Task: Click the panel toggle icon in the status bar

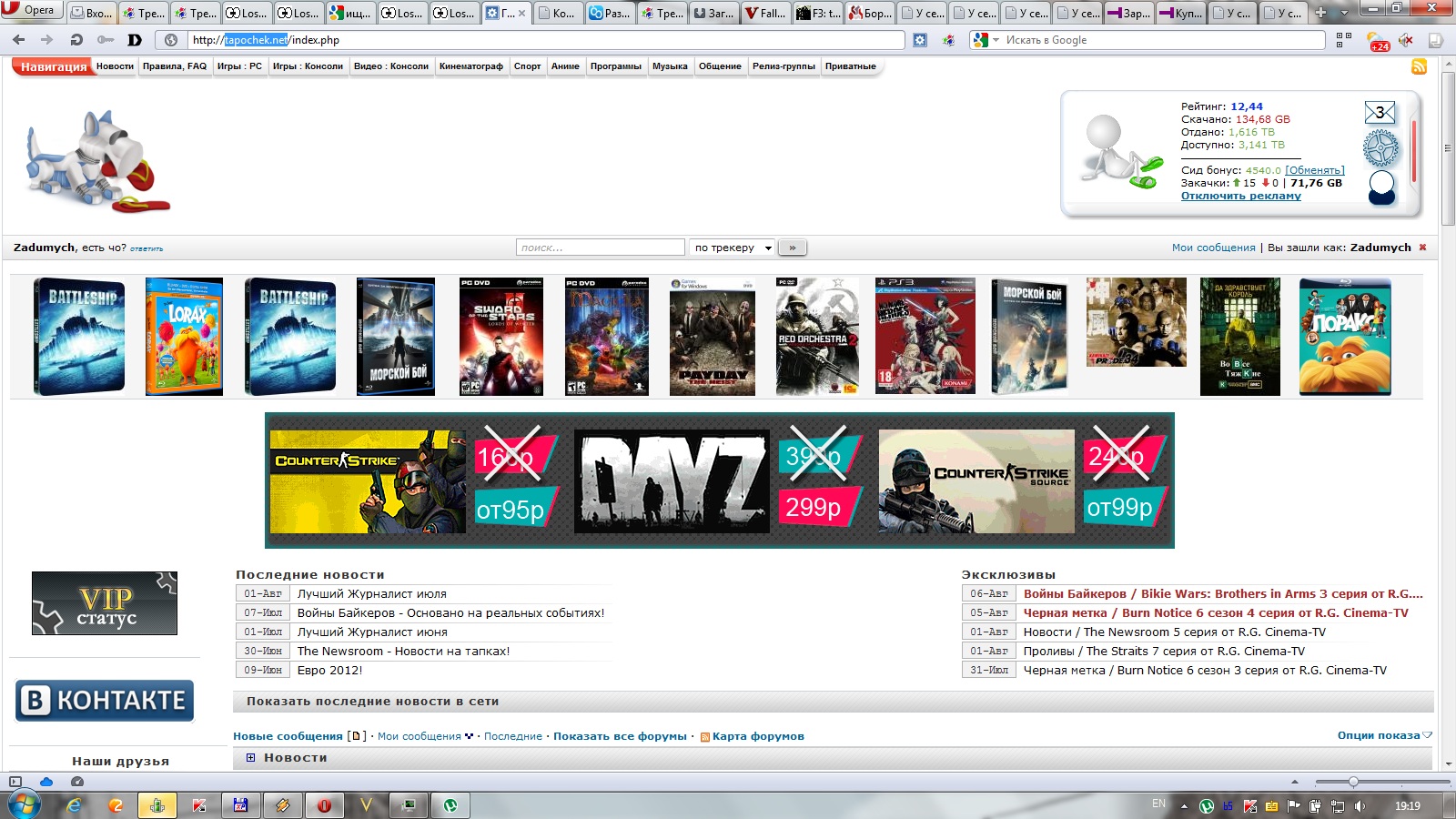Action: (x=15, y=782)
